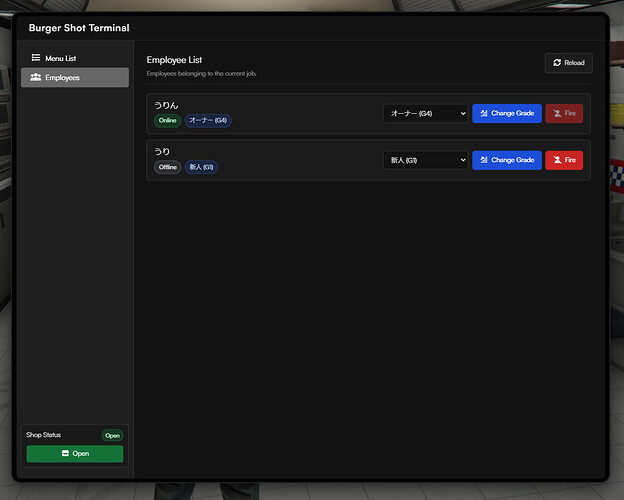The image size is (624, 500).
Task: Change Grade for employee うり
Action: 507,160
